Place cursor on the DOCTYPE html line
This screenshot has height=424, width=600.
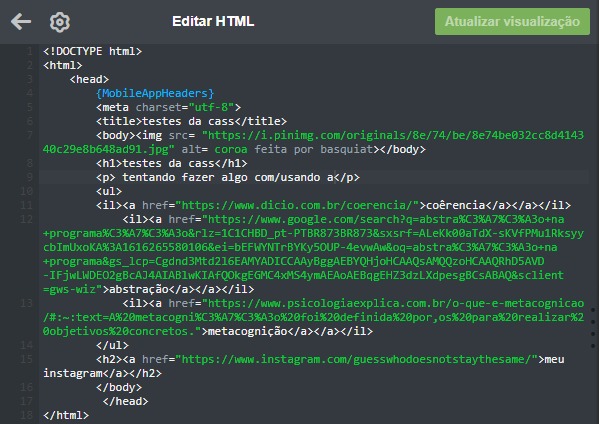point(92,50)
